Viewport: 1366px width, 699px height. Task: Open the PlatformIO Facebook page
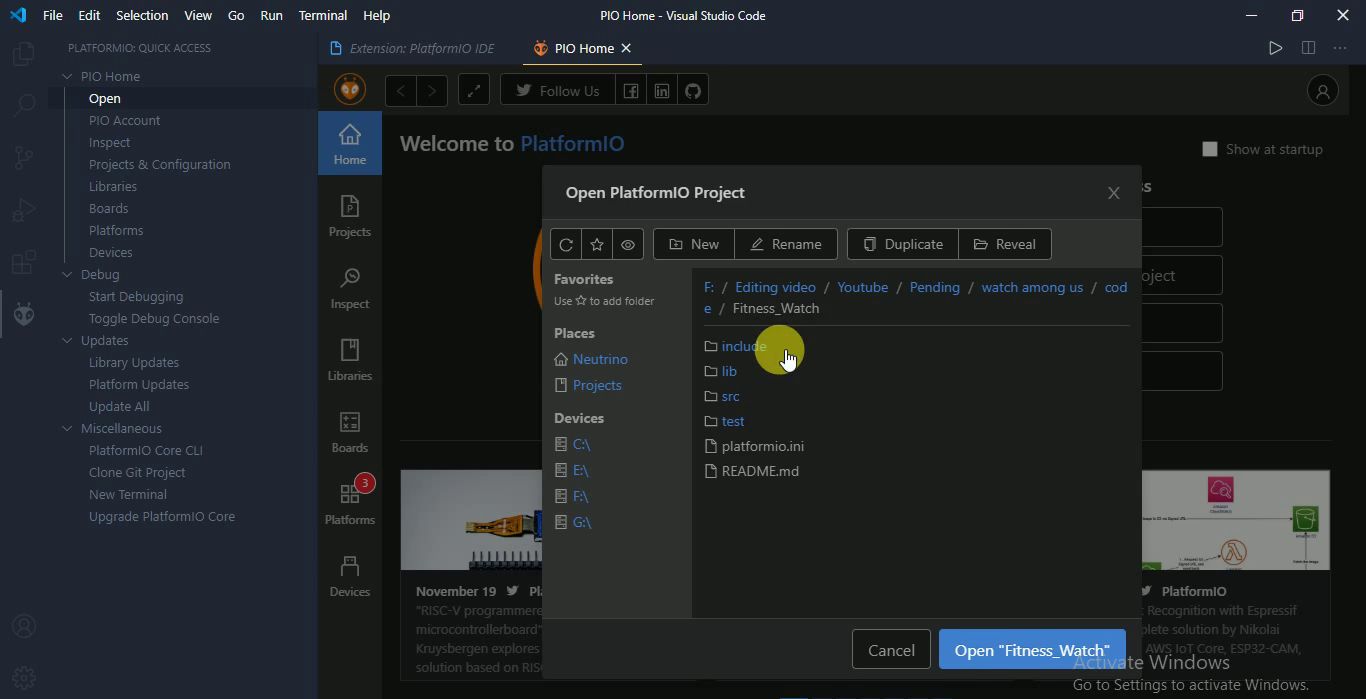pos(631,91)
